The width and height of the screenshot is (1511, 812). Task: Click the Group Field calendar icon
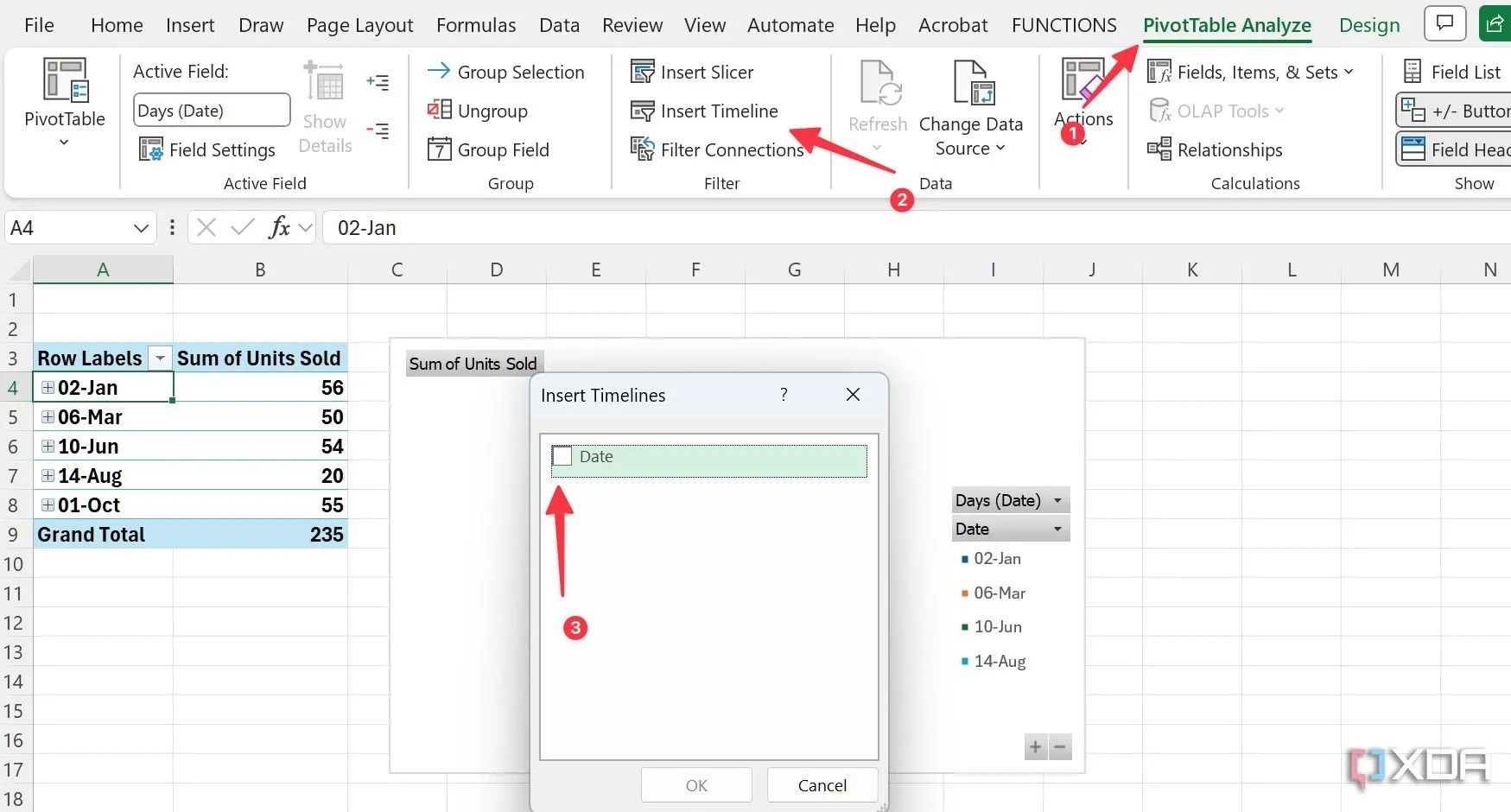pyautogui.click(x=439, y=149)
